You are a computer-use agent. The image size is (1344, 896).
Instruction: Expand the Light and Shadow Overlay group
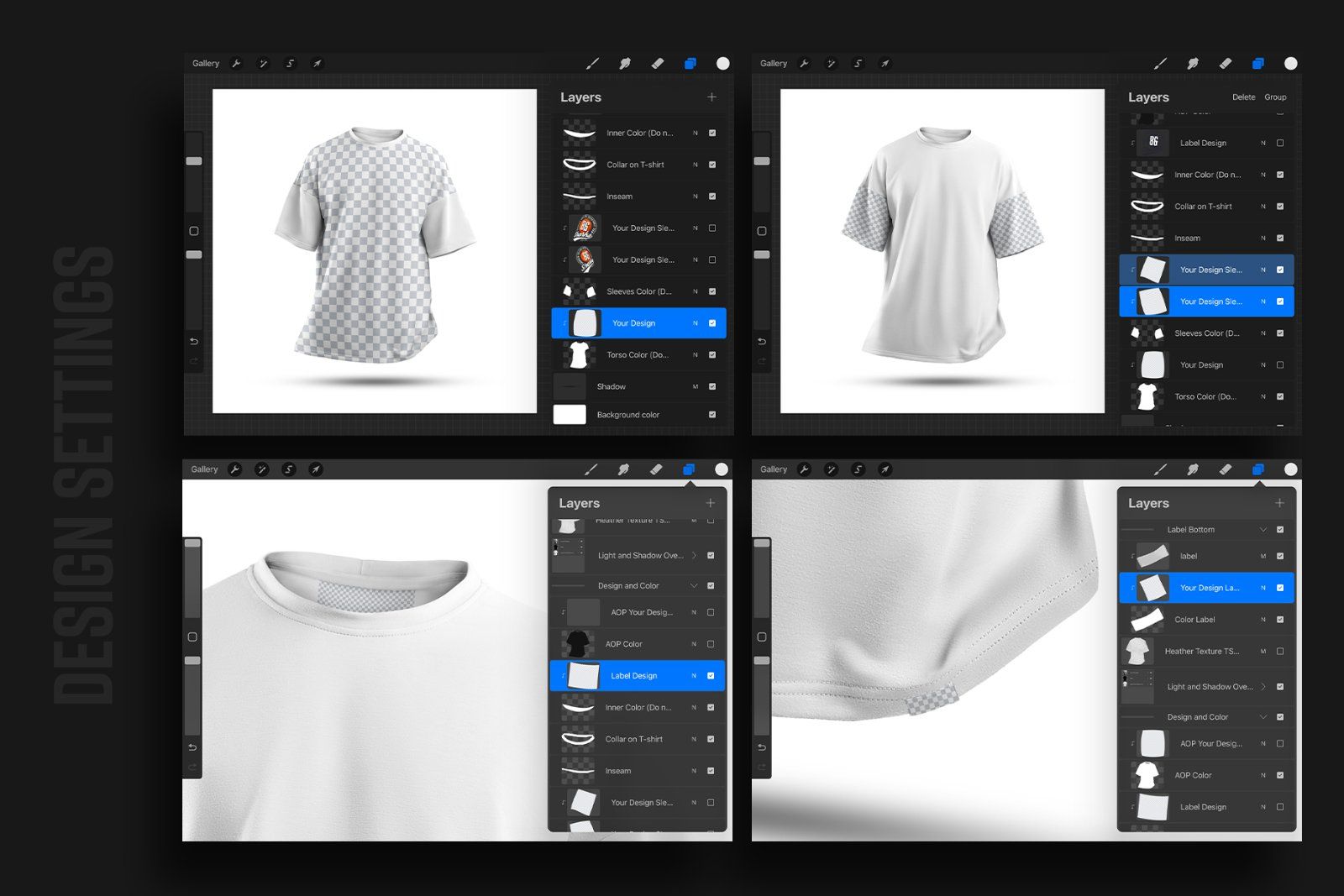[x=695, y=555]
